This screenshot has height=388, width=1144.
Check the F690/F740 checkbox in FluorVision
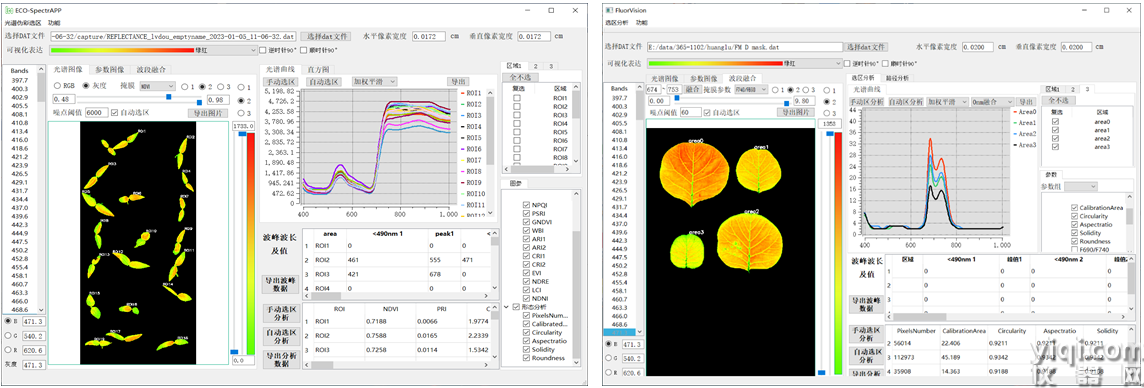coord(1074,249)
